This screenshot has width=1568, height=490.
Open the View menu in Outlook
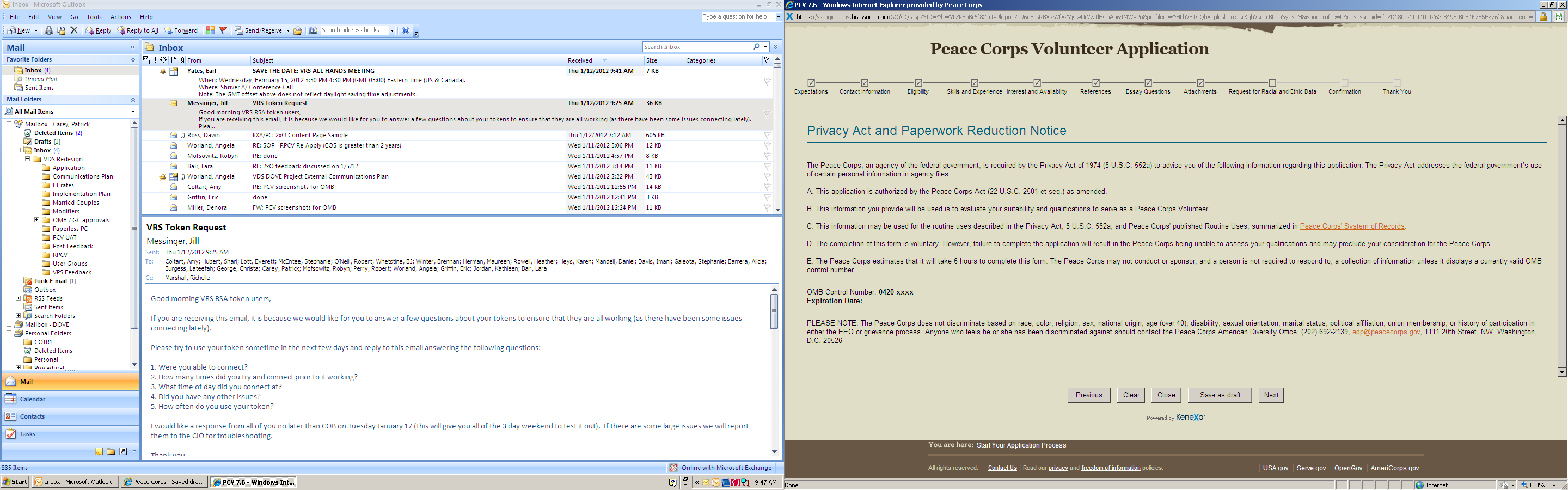[54, 17]
